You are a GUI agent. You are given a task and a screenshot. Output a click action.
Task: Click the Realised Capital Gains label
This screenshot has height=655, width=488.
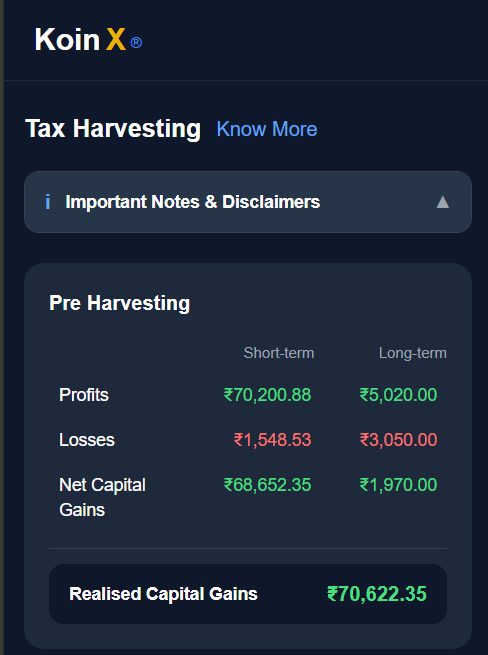[x=163, y=594]
